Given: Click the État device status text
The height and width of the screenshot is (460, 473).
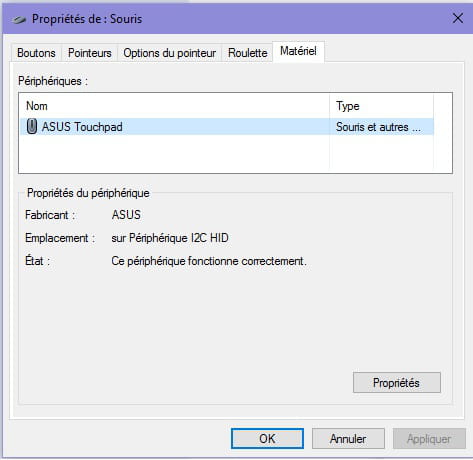Looking at the screenshot, I should 209,261.
